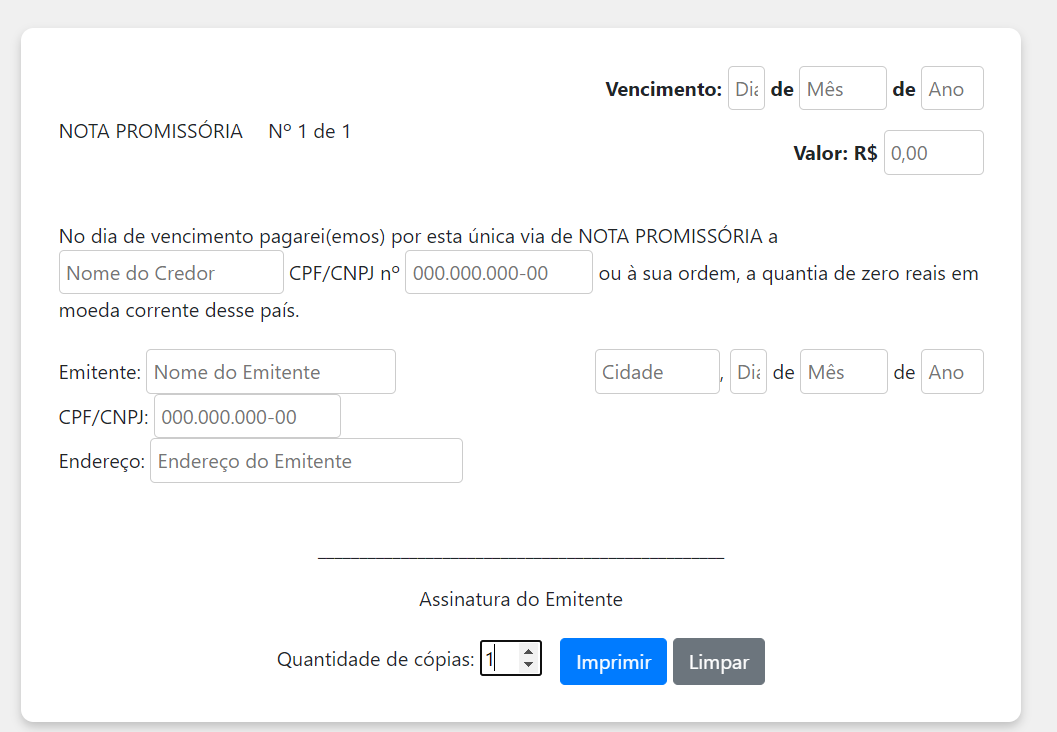
Task: Click inside the Quantidade de cópias number box
Action: 500,658
